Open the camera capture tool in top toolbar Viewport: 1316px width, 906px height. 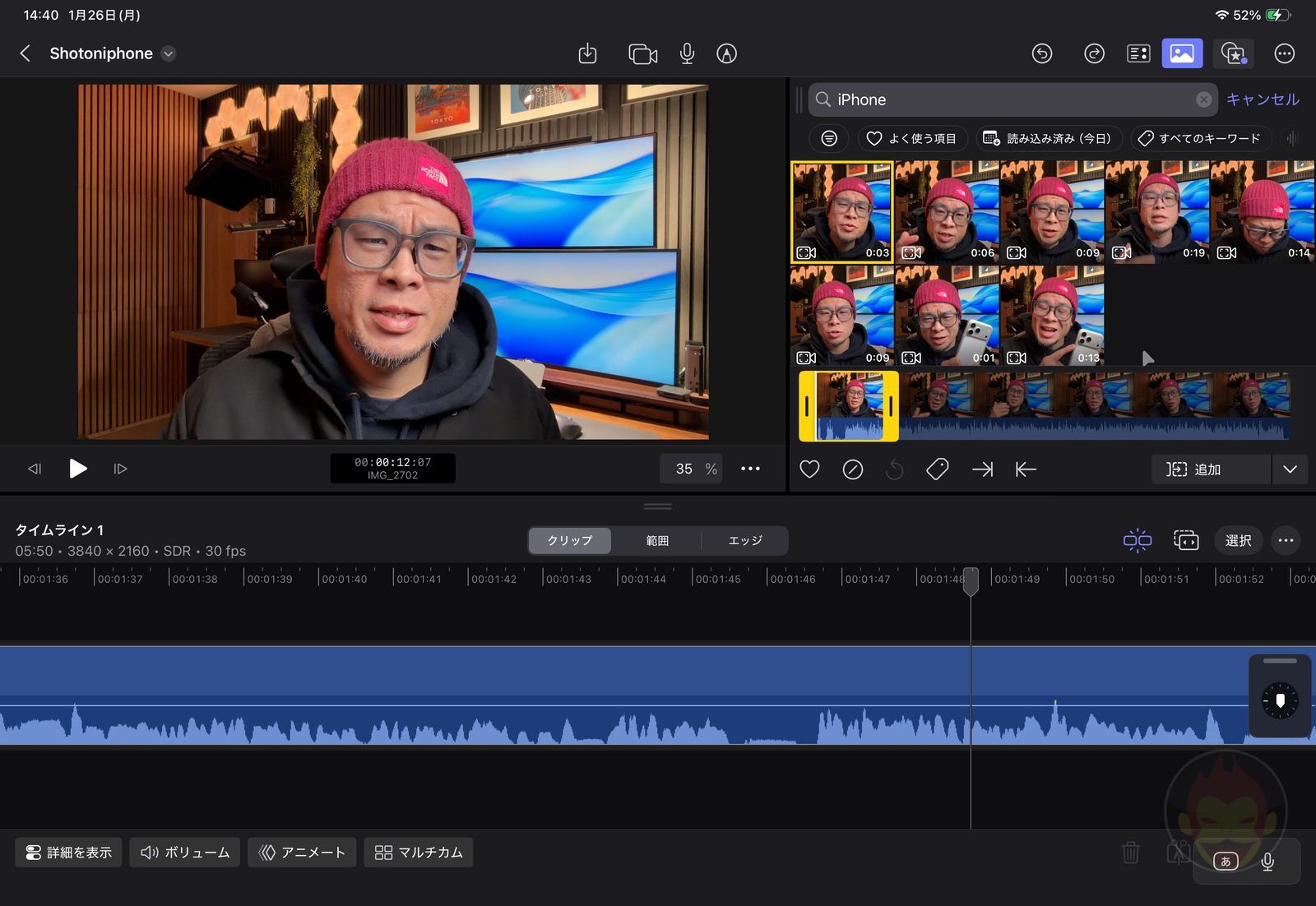(642, 53)
